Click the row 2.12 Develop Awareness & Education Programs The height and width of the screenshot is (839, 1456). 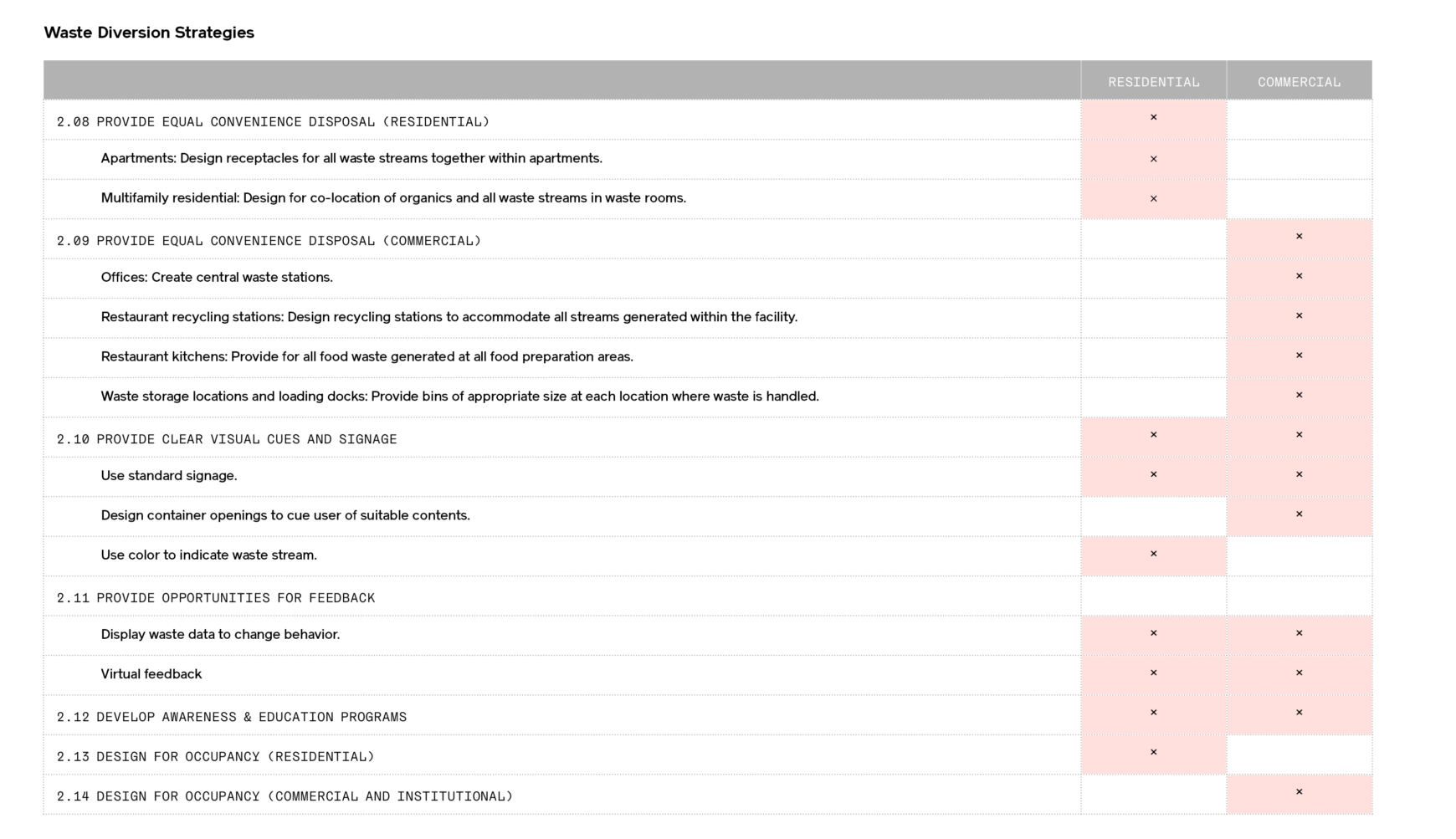708,715
